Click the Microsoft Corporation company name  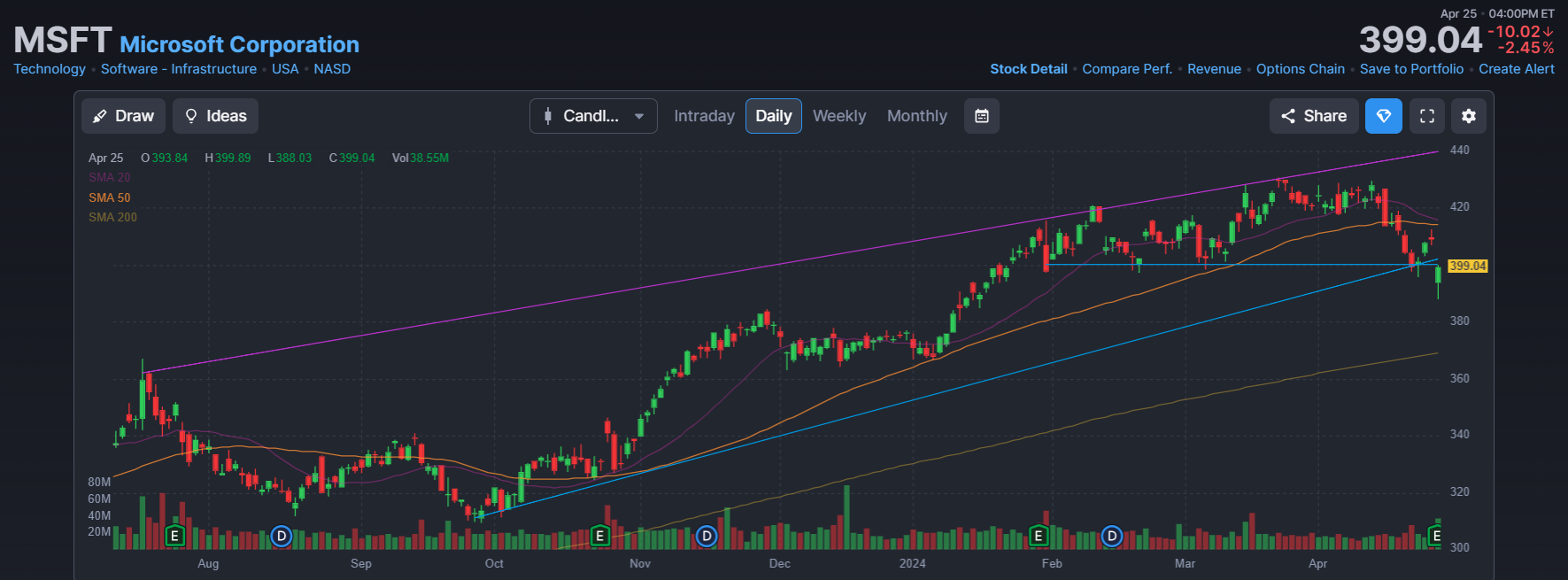pos(240,44)
